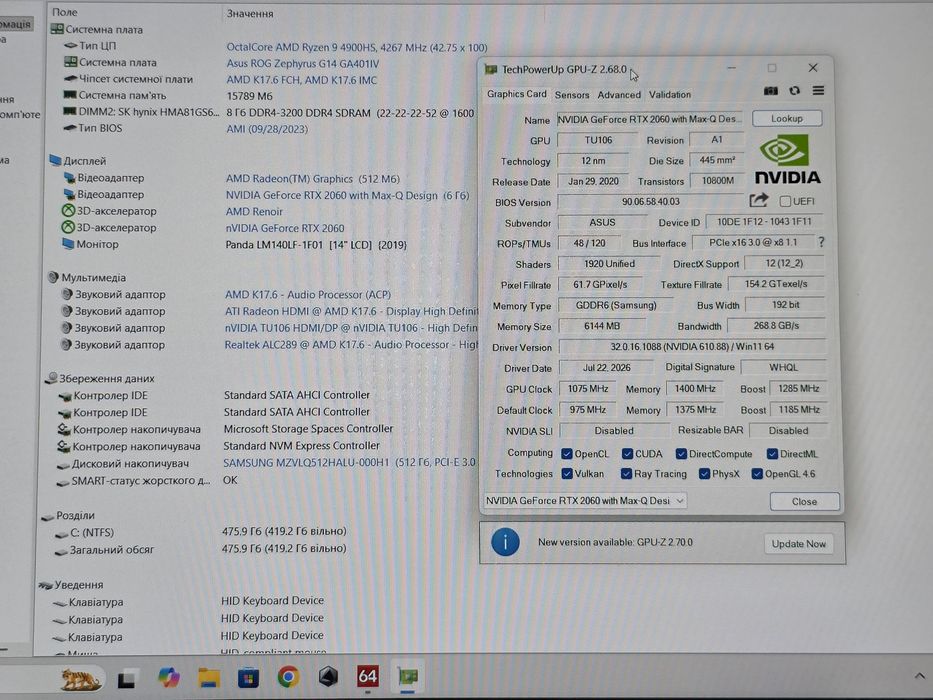The image size is (933, 700).
Task: Open the AMI BIOS date link
Action: coord(267,129)
